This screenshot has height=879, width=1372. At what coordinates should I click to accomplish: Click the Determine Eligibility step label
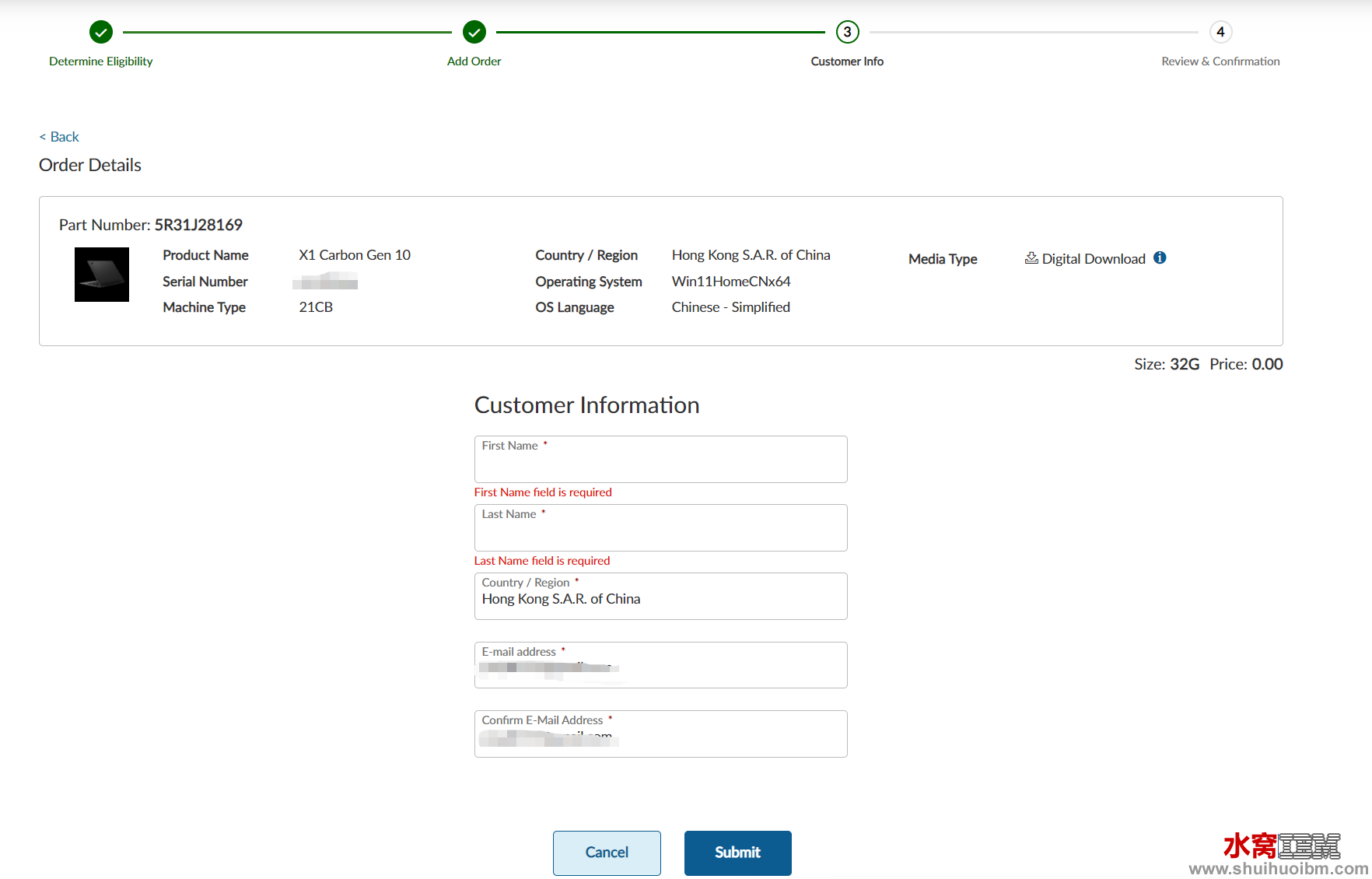pyautogui.click(x=101, y=61)
